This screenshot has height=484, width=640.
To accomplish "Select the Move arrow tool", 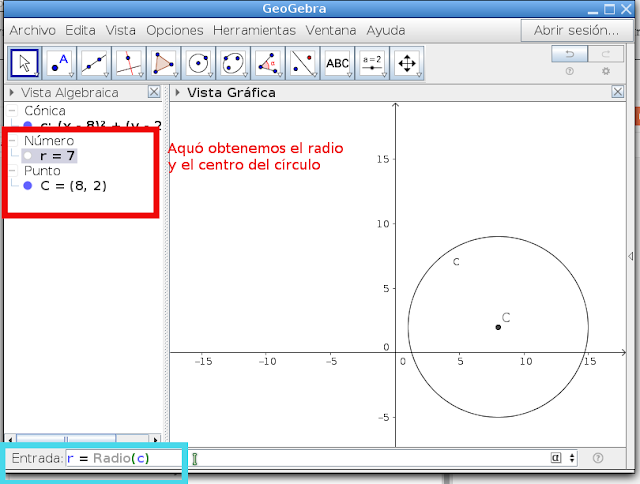I will pos(24,63).
